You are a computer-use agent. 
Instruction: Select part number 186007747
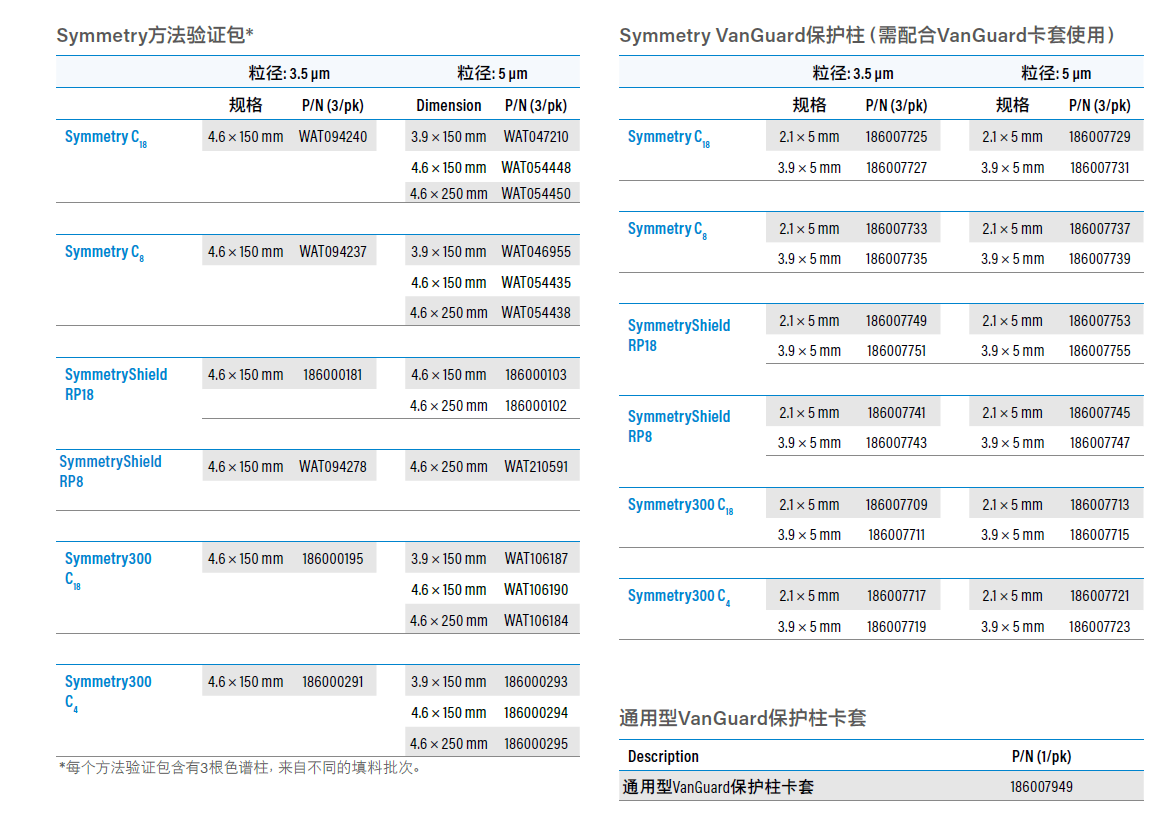click(x=1099, y=443)
